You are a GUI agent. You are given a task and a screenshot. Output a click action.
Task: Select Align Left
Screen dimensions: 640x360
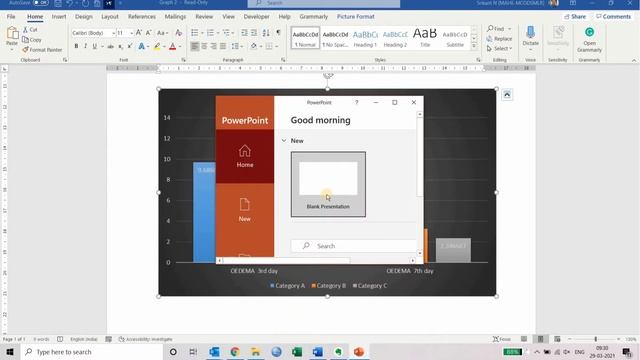(195, 47)
